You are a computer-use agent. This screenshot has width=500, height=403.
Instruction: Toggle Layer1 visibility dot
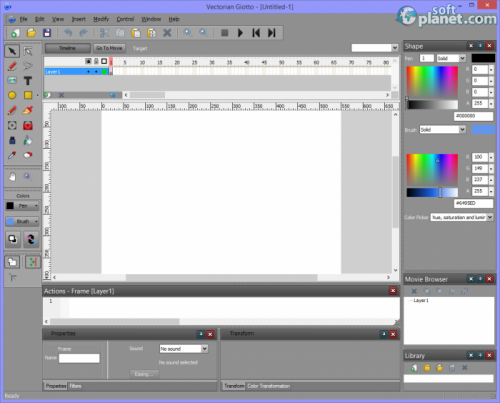[x=88, y=72]
